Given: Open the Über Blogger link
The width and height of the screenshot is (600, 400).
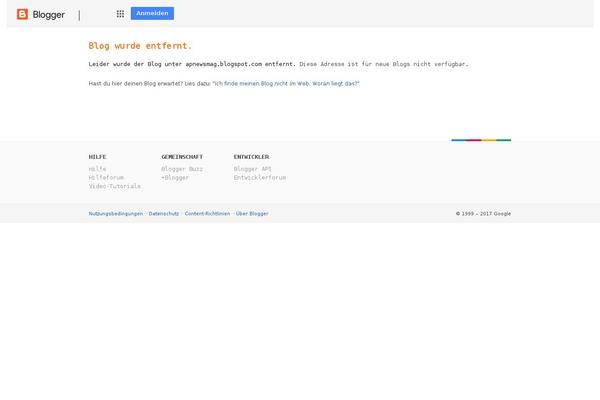Looking at the screenshot, I should (252, 214).
